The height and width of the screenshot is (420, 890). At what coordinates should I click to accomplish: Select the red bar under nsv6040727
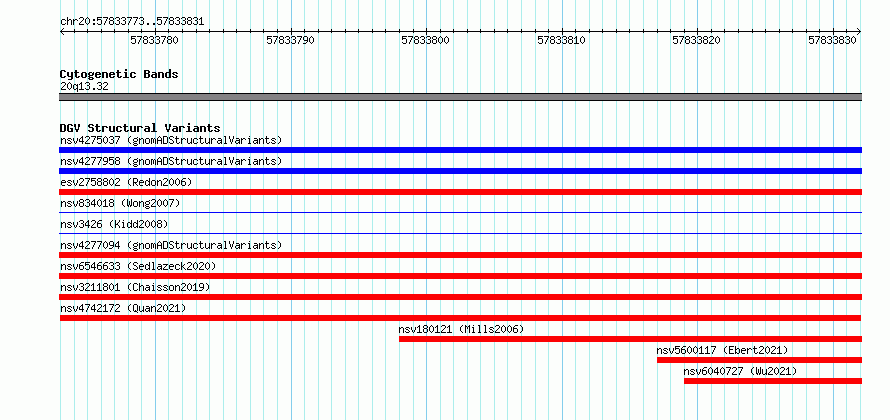pyautogui.click(x=773, y=381)
